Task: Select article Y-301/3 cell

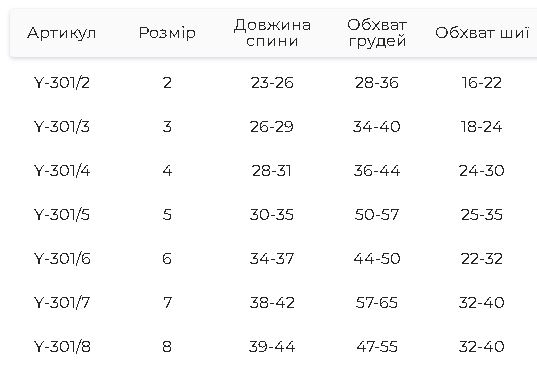Action: click(62, 127)
